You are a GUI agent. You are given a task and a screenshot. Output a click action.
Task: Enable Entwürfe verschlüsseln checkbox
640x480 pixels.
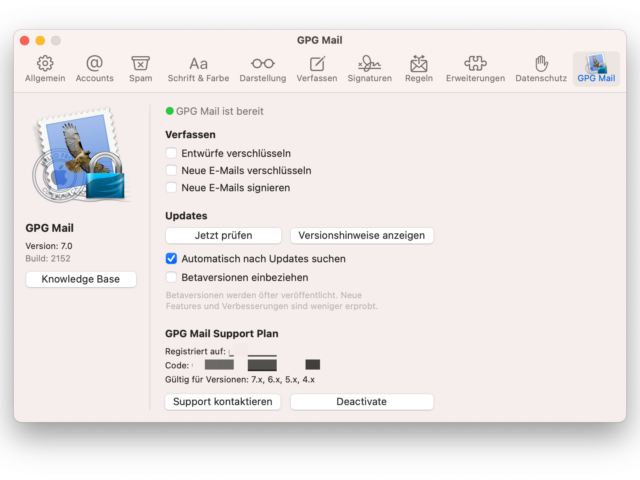171,153
